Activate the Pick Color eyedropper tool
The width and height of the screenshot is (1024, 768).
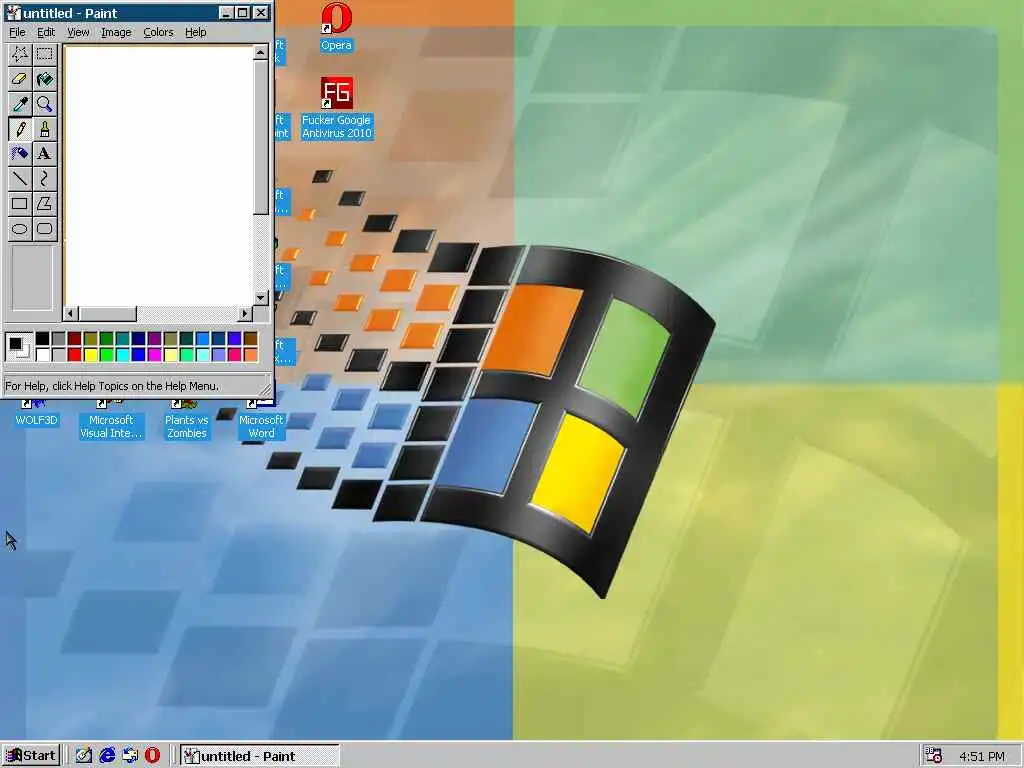pyautogui.click(x=20, y=104)
